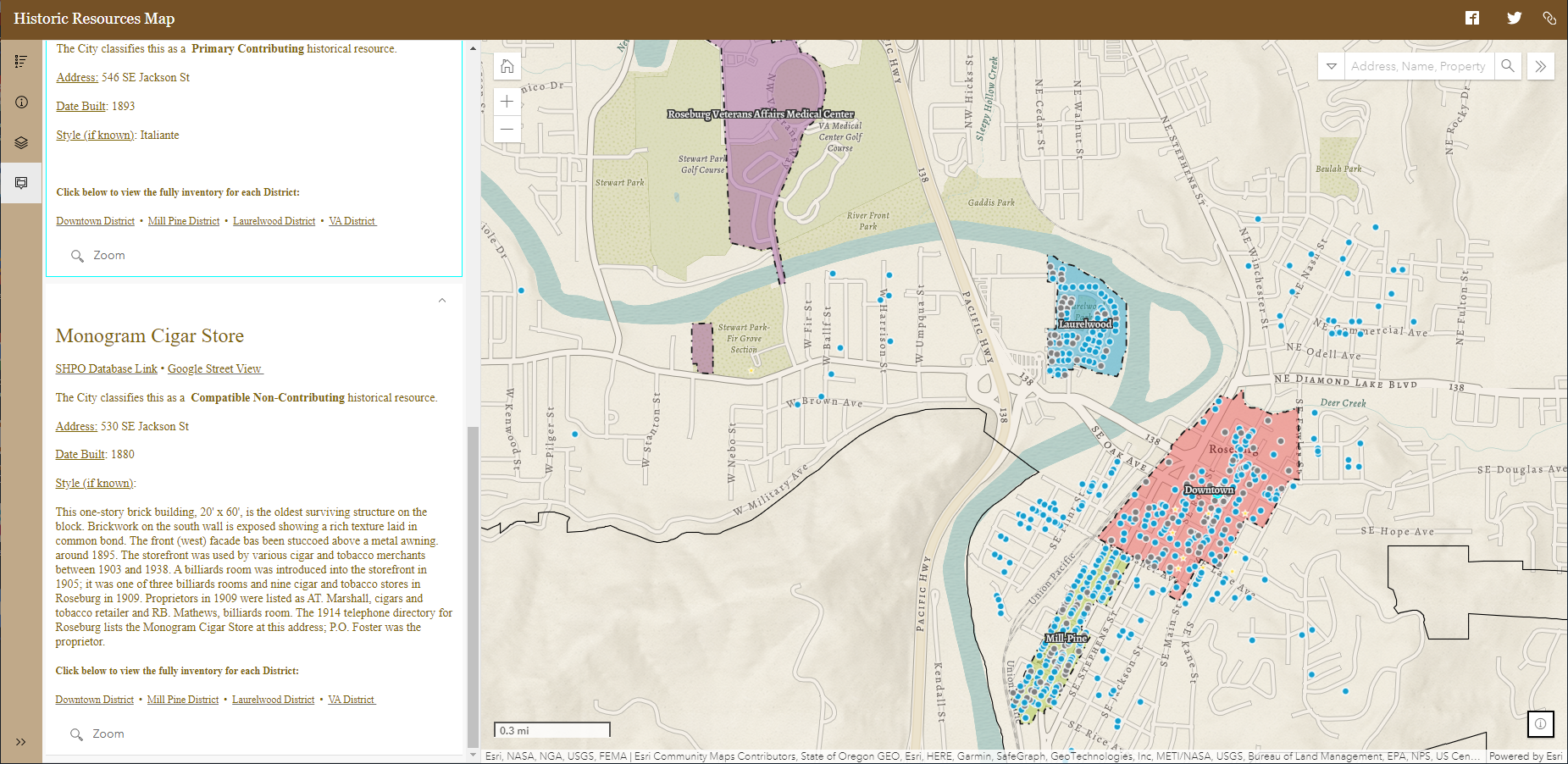Collapse the right panel double-chevron

[1541, 66]
